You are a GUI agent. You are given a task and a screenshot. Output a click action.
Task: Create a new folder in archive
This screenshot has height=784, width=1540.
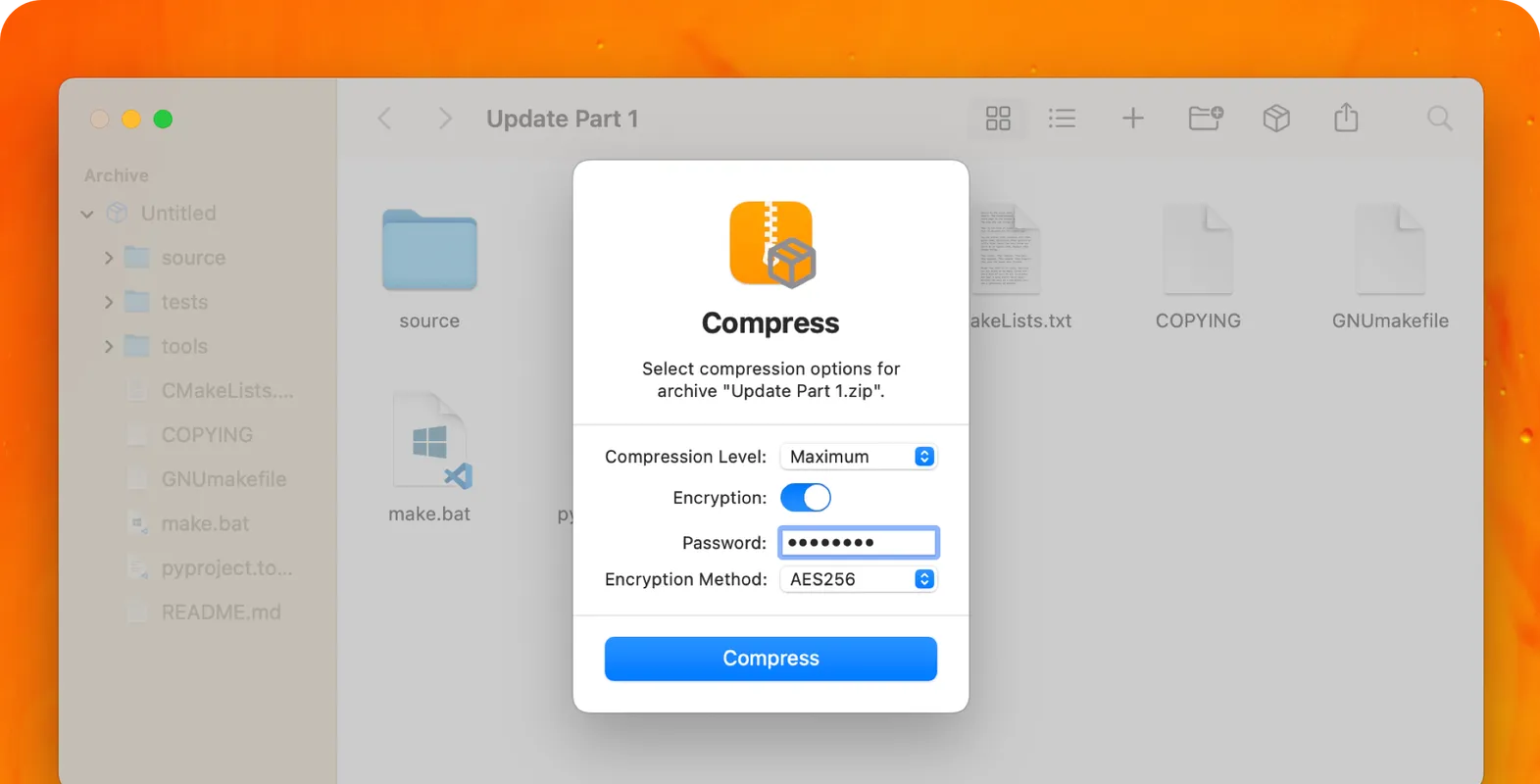coord(1205,119)
